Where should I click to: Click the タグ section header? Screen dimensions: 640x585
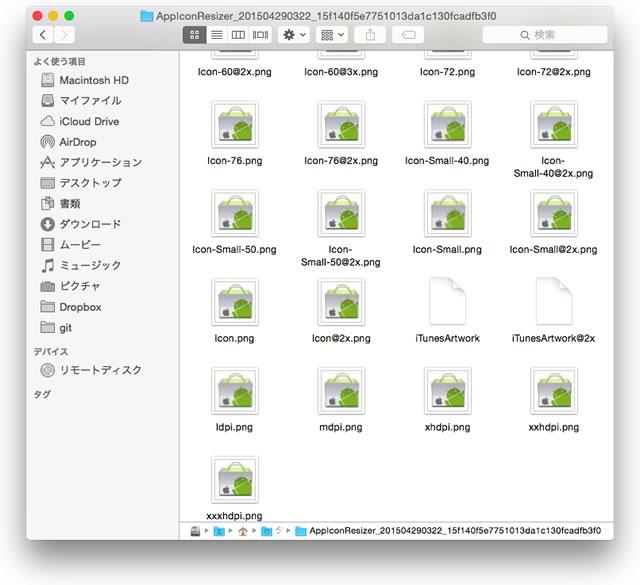pos(42,394)
